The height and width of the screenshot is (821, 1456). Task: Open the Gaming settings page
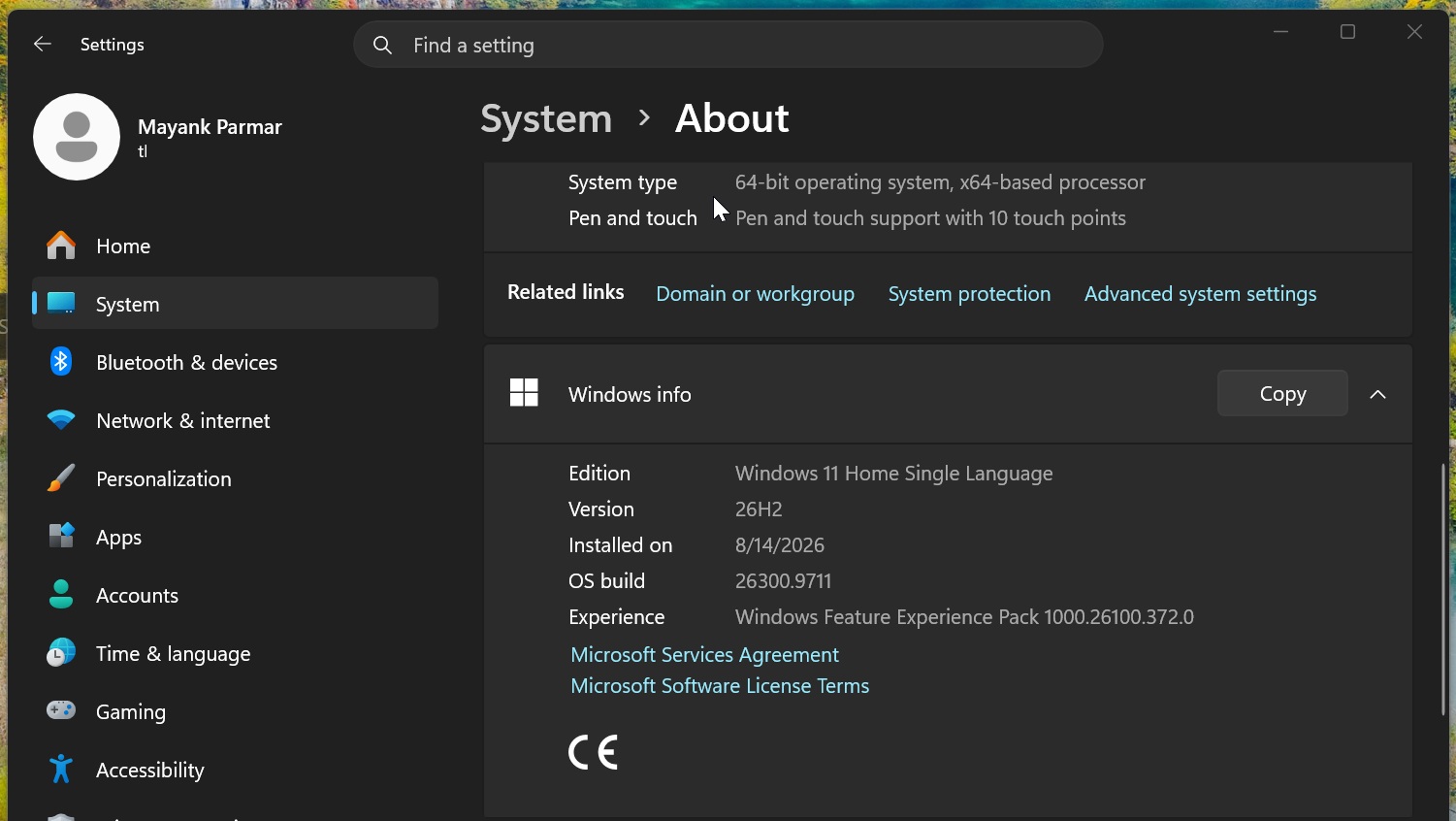235,711
